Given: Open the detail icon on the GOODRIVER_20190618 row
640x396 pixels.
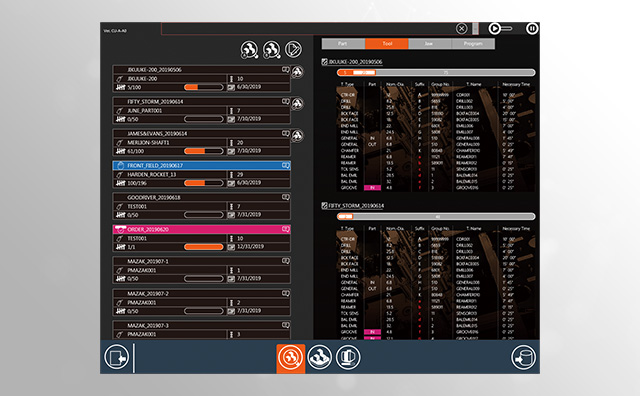Looking at the screenshot, I should coord(286,197).
